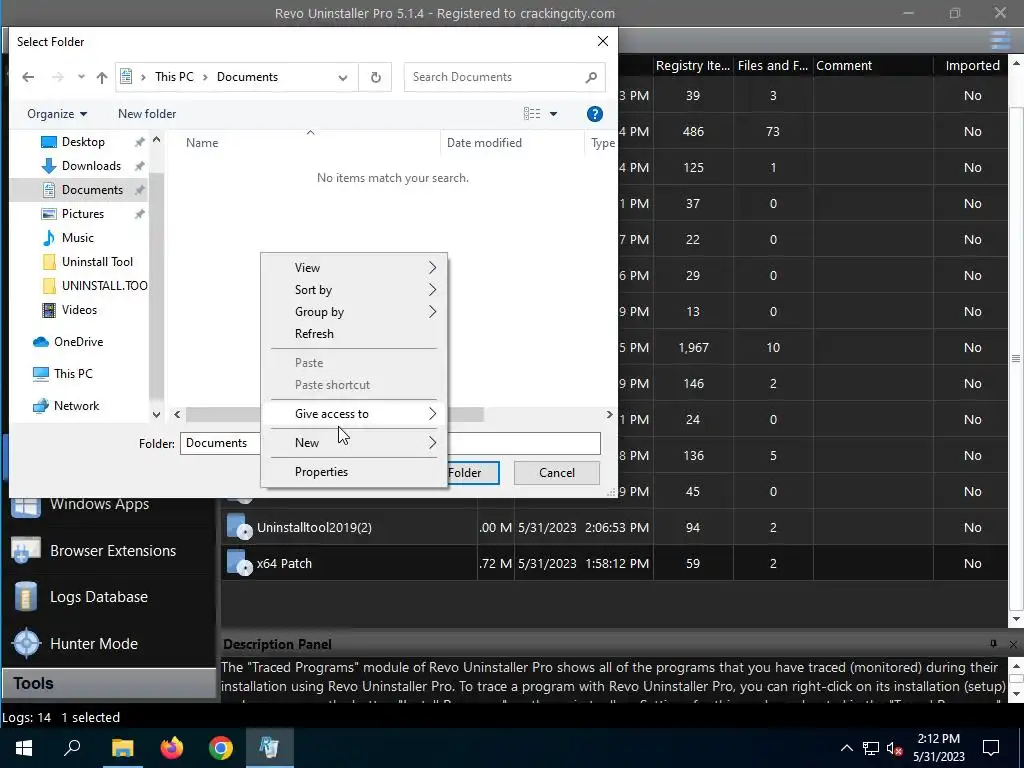Screen dimensions: 1024x768
Task: Select Network in the navigation pane
Action: click(76, 406)
